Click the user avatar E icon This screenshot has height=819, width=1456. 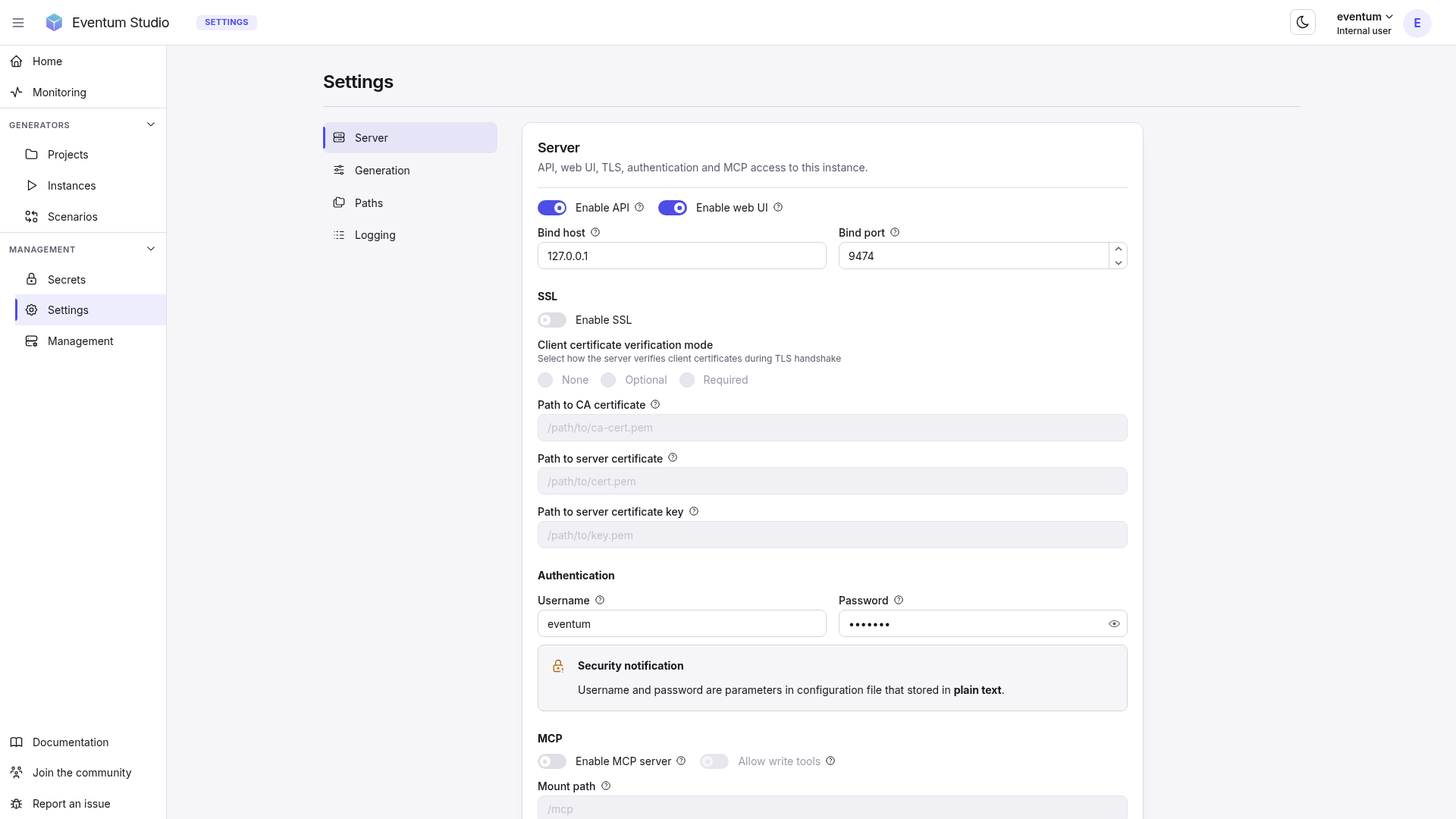(x=1417, y=23)
